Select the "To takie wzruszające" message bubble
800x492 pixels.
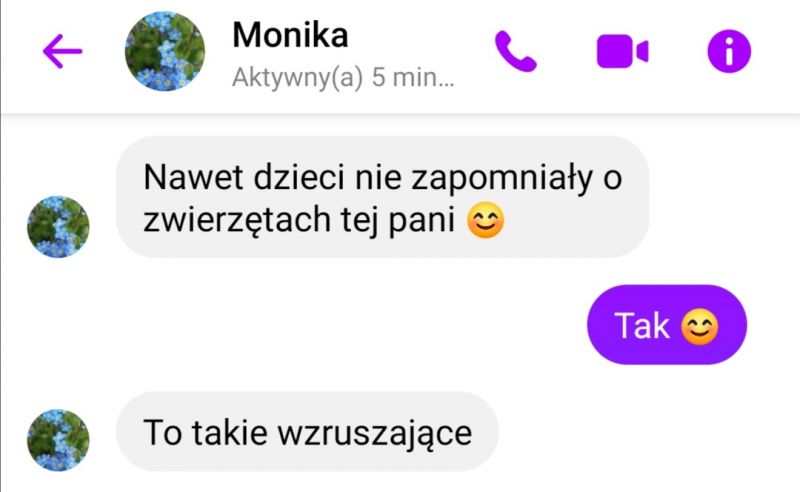click(307, 432)
